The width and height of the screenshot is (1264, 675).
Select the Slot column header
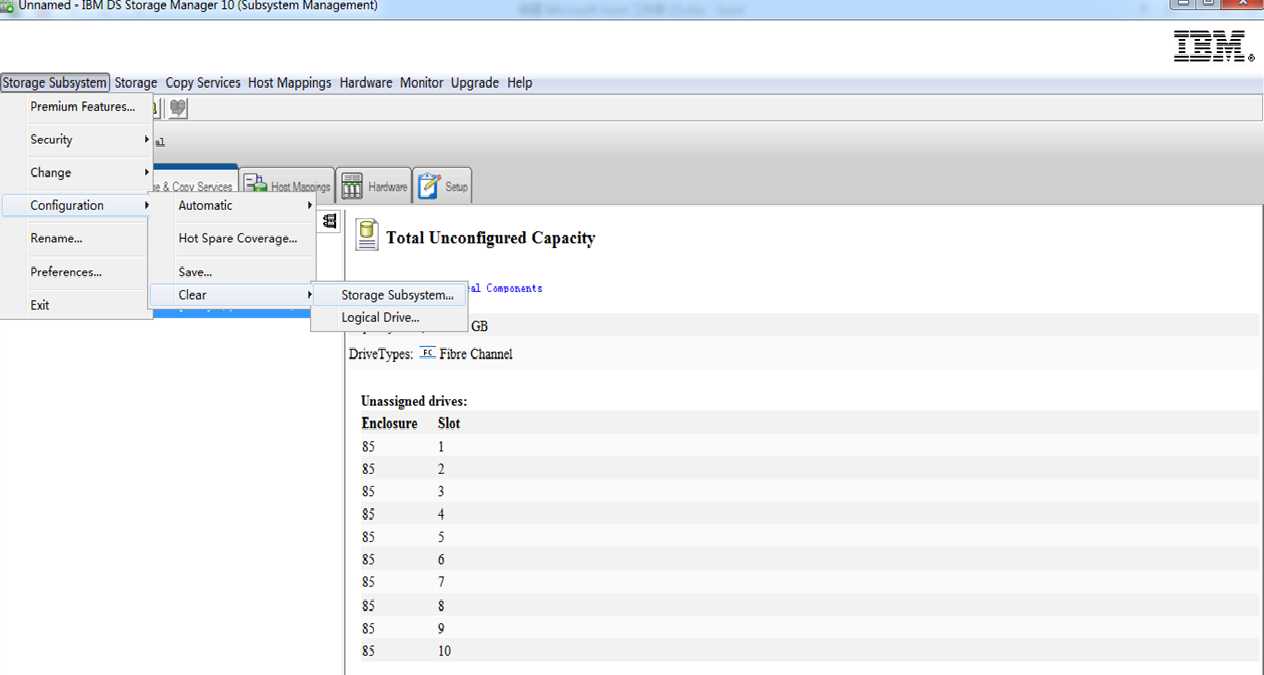449,423
